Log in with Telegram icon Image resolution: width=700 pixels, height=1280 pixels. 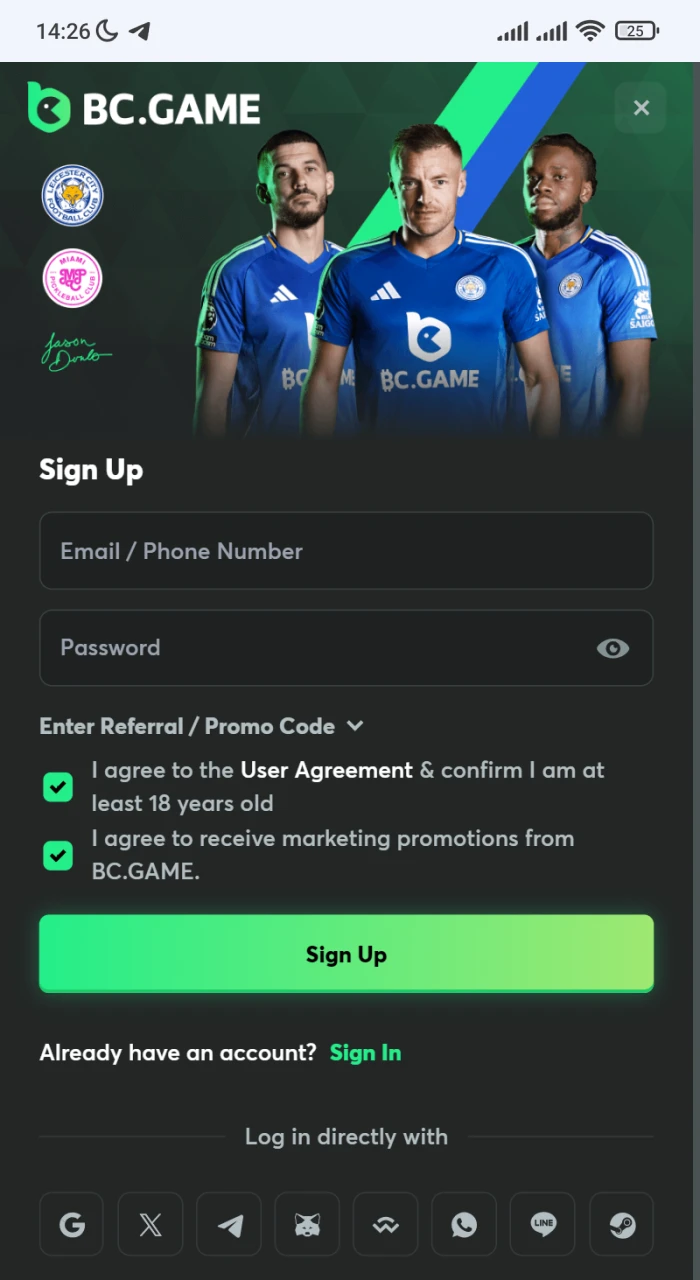229,1224
